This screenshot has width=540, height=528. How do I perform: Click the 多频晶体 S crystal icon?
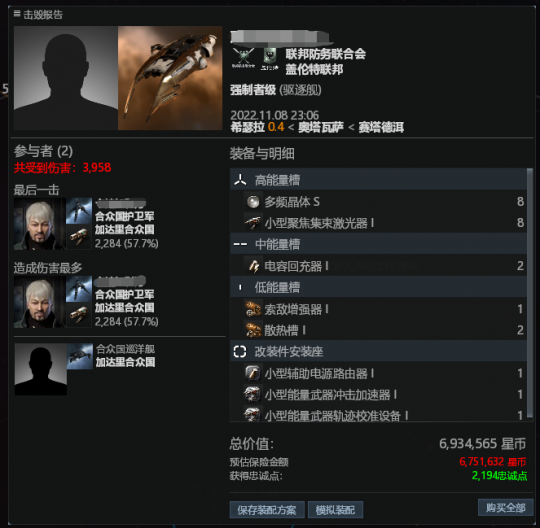point(253,201)
